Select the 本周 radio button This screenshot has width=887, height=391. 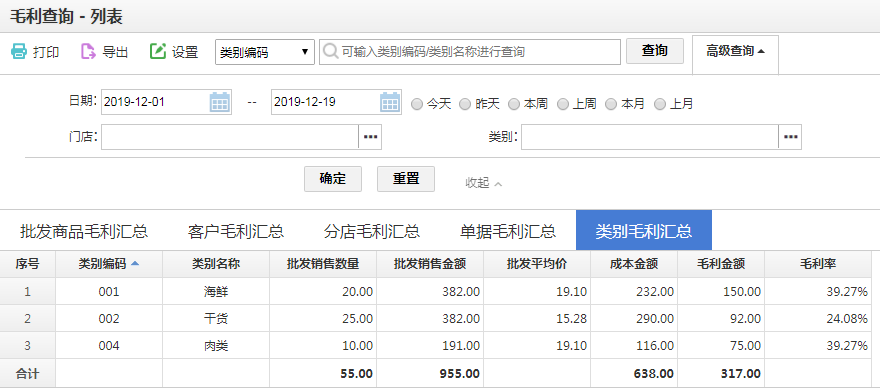click(514, 104)
